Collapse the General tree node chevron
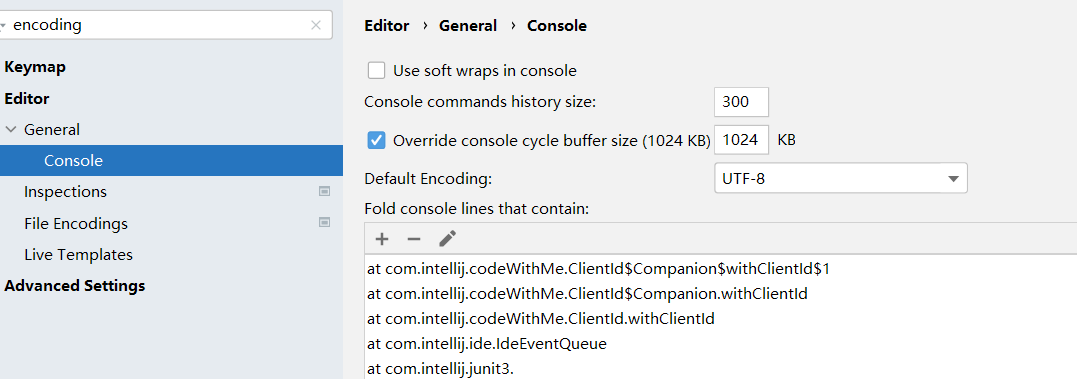 pos(10,129)
